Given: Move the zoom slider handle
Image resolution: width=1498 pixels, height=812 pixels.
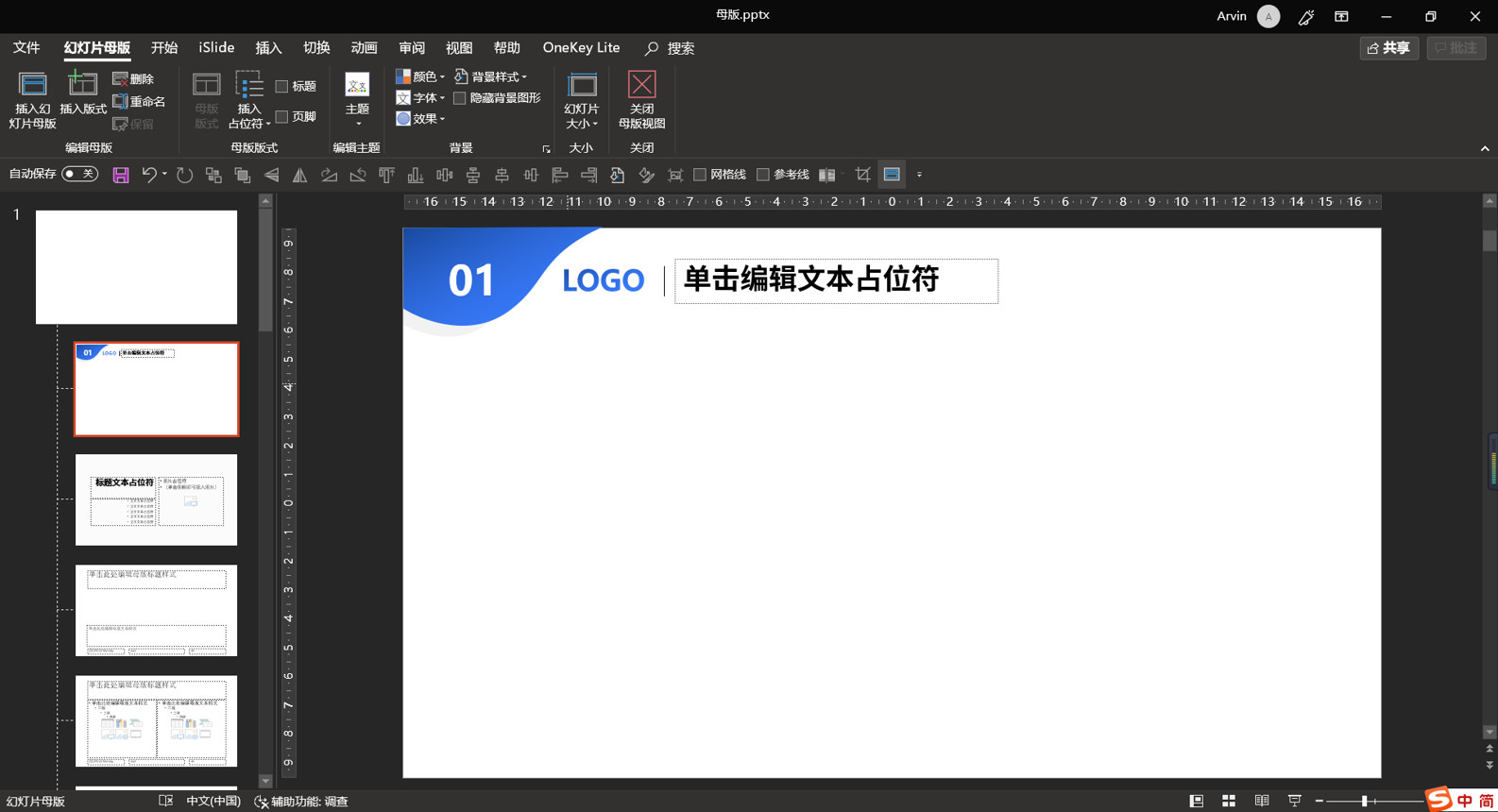Looking at the screenshot, I should [1364, 802].
